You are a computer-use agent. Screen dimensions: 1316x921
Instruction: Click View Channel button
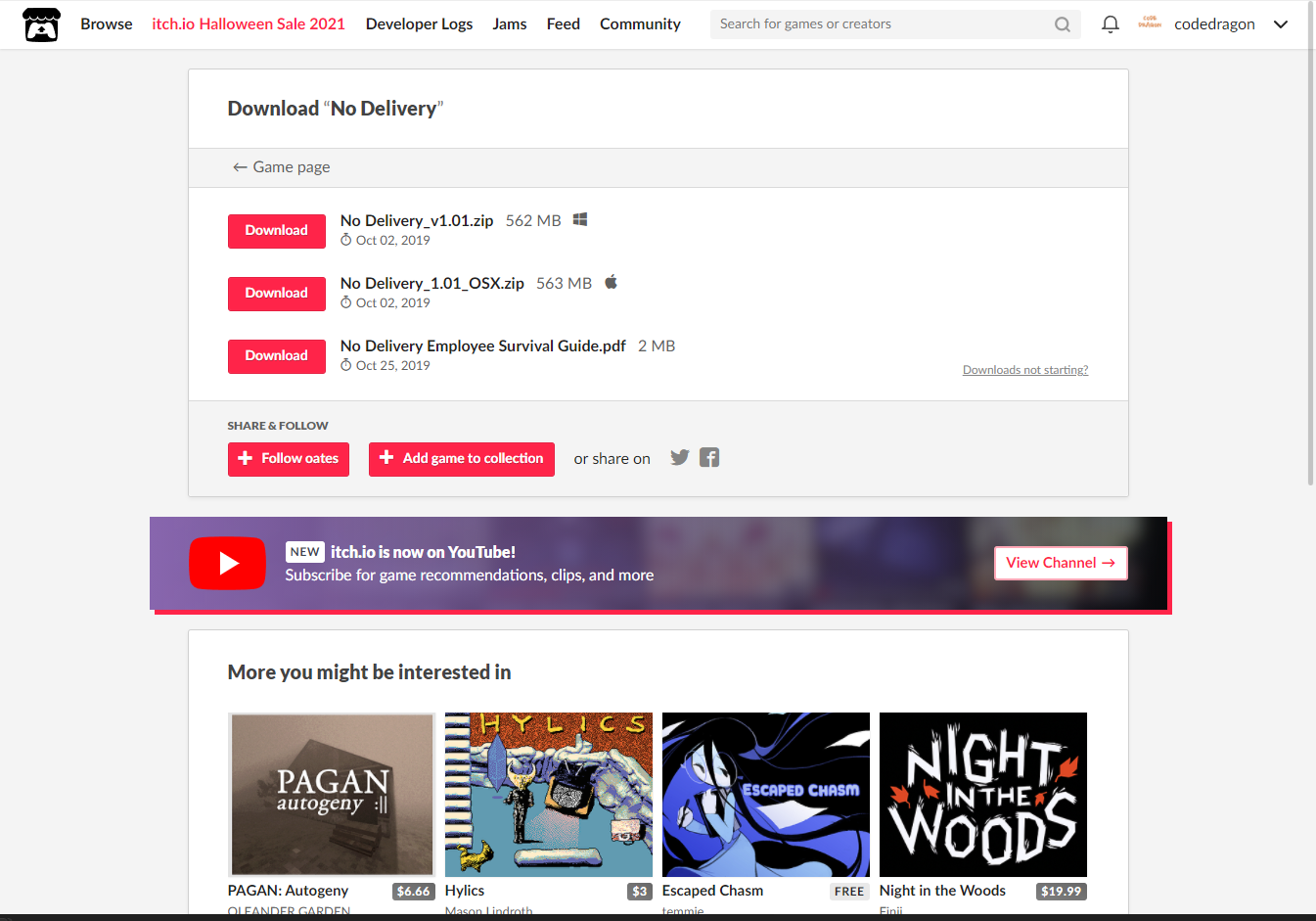pyautogui.click(x=1061, y=563)
